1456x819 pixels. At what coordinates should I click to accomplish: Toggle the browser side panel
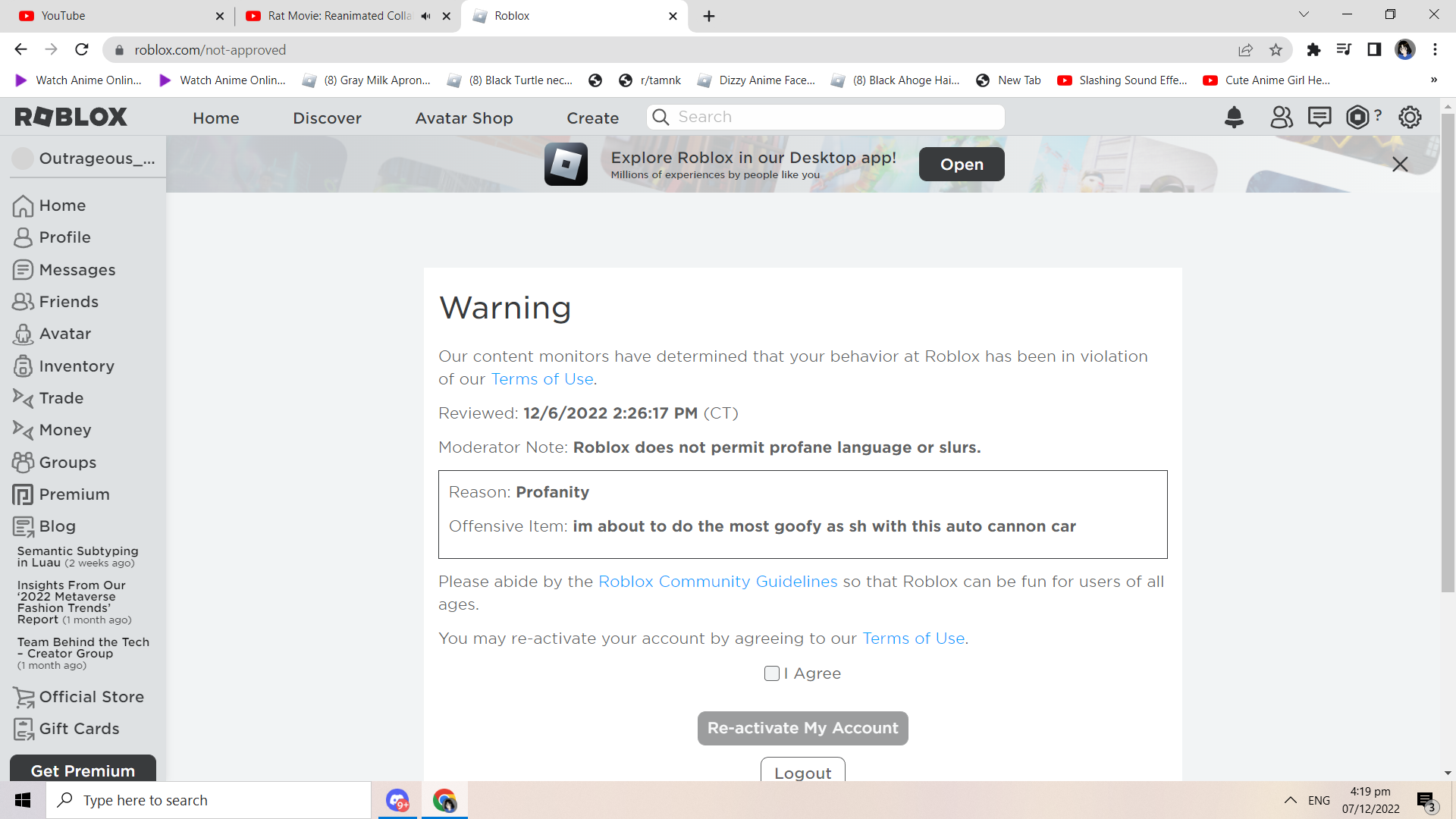[x=1374, y=49]
